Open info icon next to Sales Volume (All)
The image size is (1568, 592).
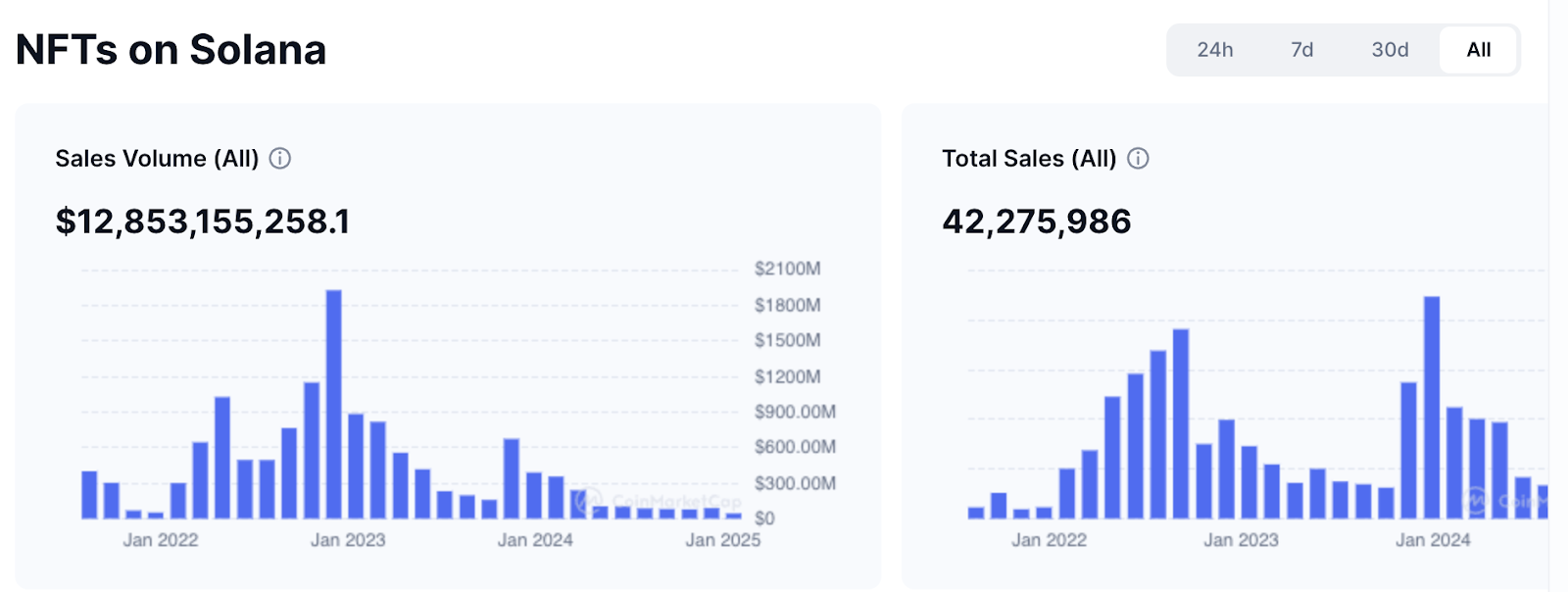coord(280,159)
